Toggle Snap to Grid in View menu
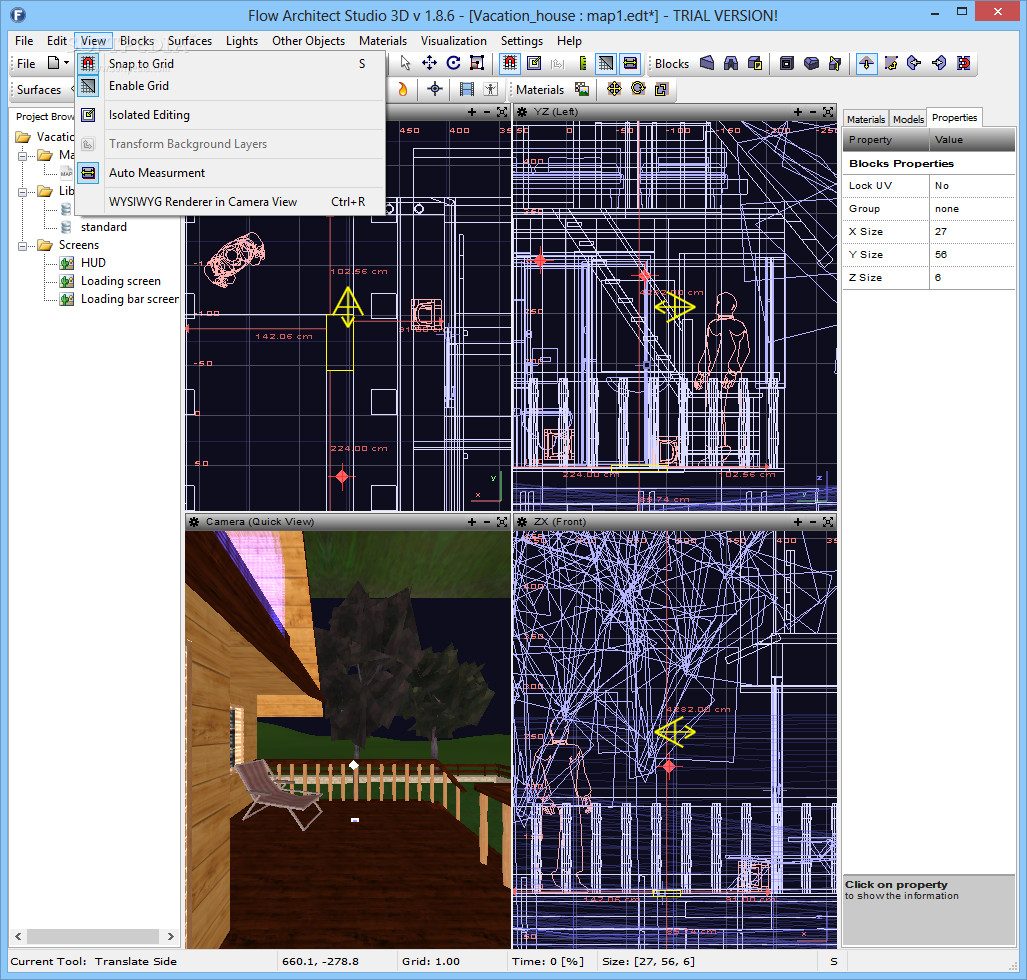This screenshot has width=1027, height=980. (x=229, y=64)
